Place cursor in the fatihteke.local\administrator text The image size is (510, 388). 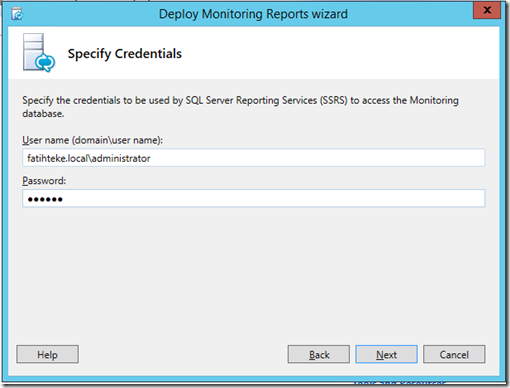pos(89,158)
